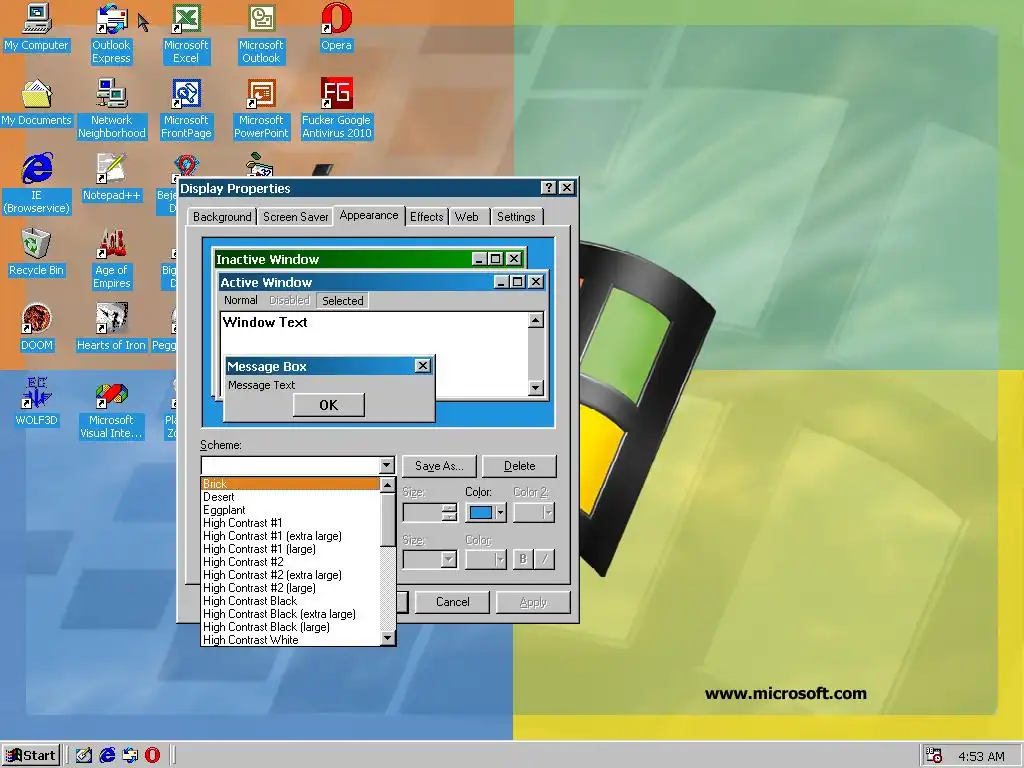Click the Recycle Bin icon

point(36,253)
